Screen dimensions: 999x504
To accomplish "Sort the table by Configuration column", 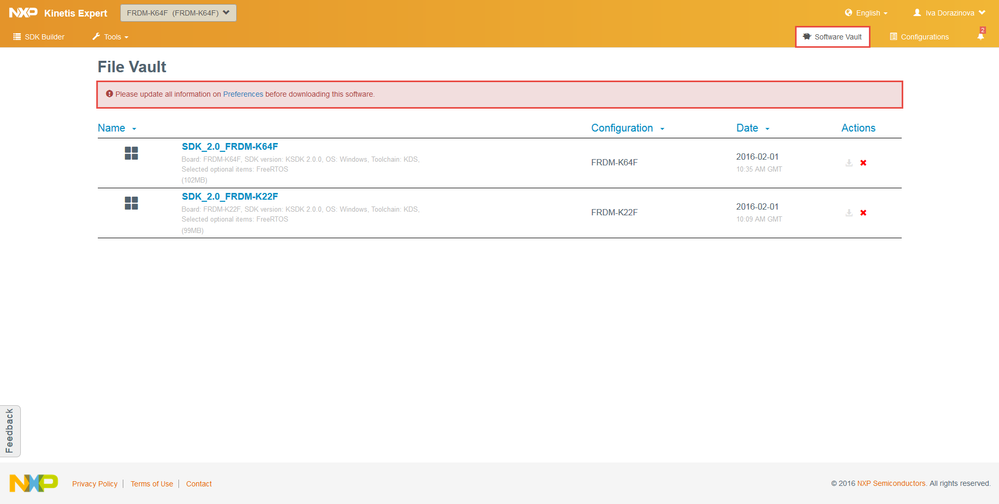I will 628,128.
